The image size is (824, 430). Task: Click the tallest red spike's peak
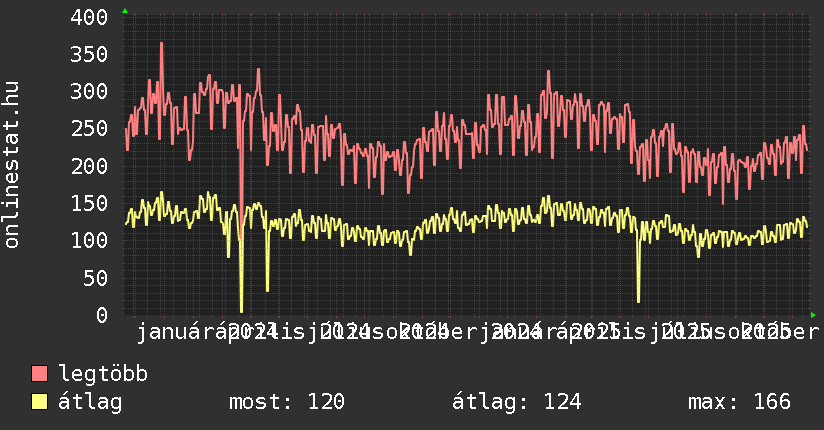click(x=161, y=44)
